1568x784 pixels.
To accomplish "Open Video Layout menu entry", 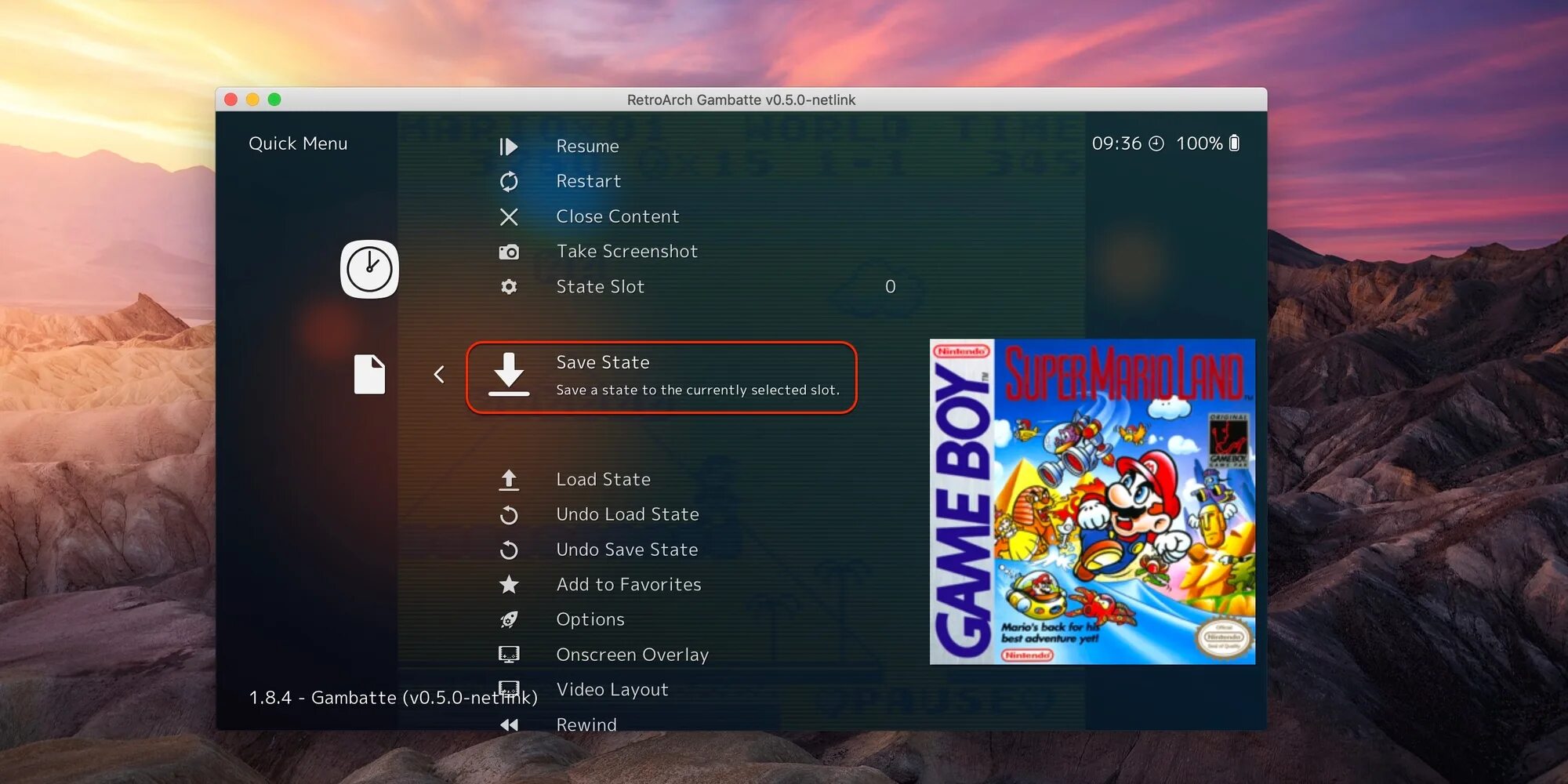I will [x=612, y=690].
